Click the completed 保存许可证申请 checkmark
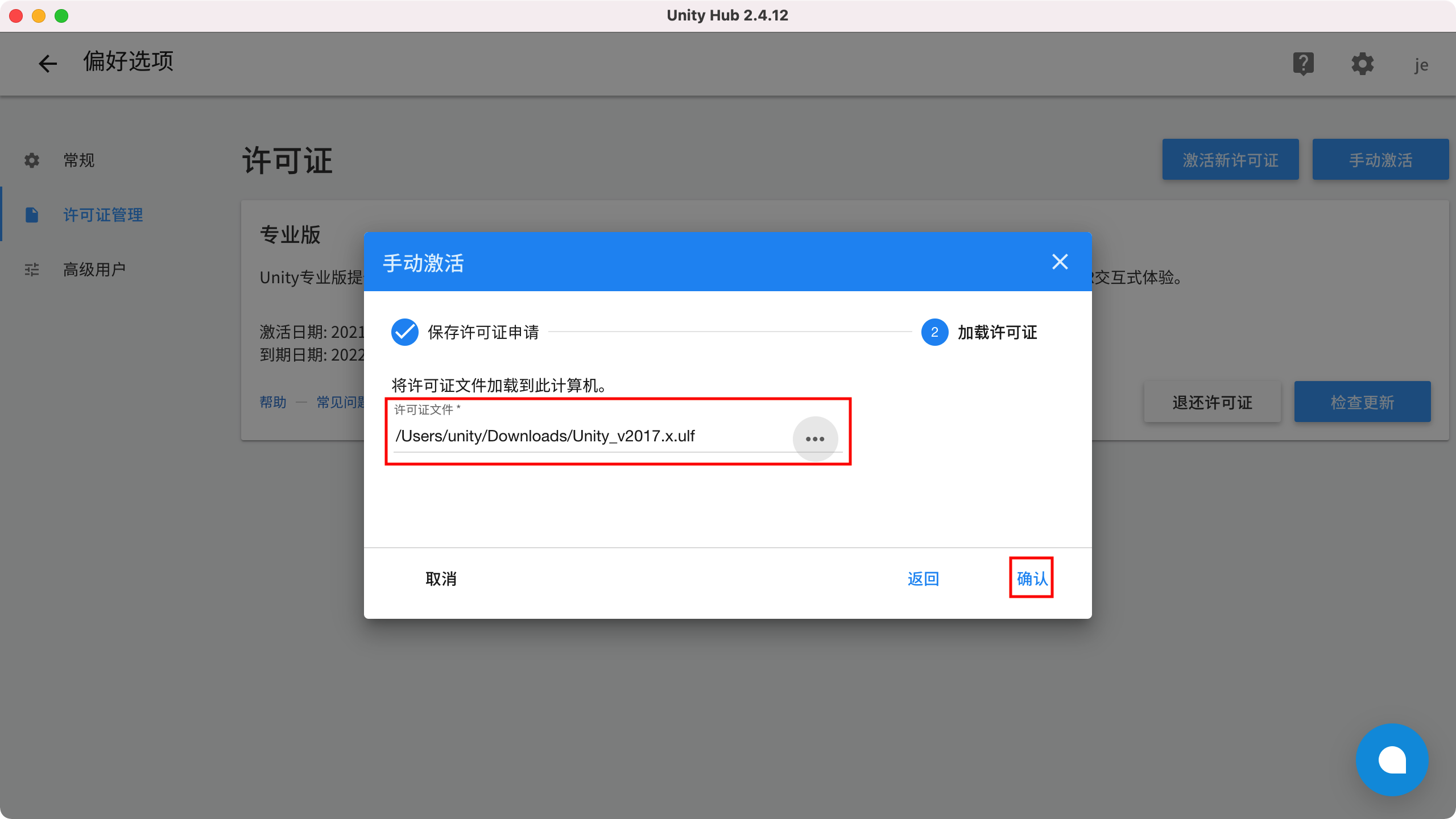This screenshot has height=819, width=1456. coord(405,332)
